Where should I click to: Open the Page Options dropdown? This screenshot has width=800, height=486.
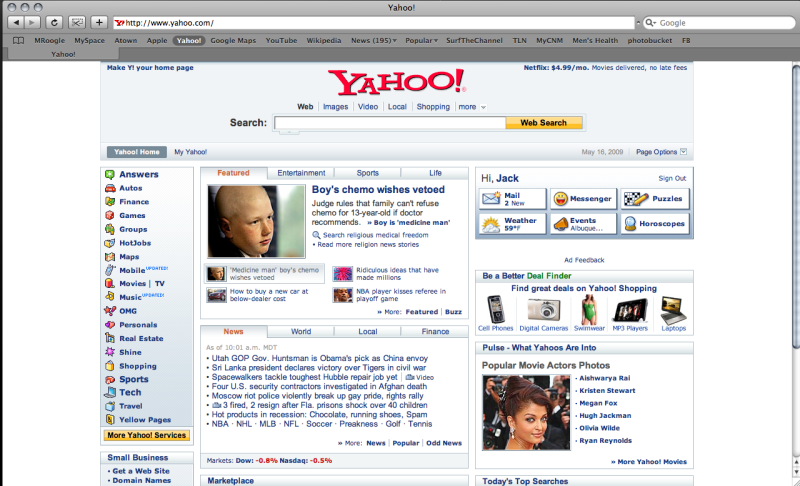pyautogui.click(x=661, y=152)
